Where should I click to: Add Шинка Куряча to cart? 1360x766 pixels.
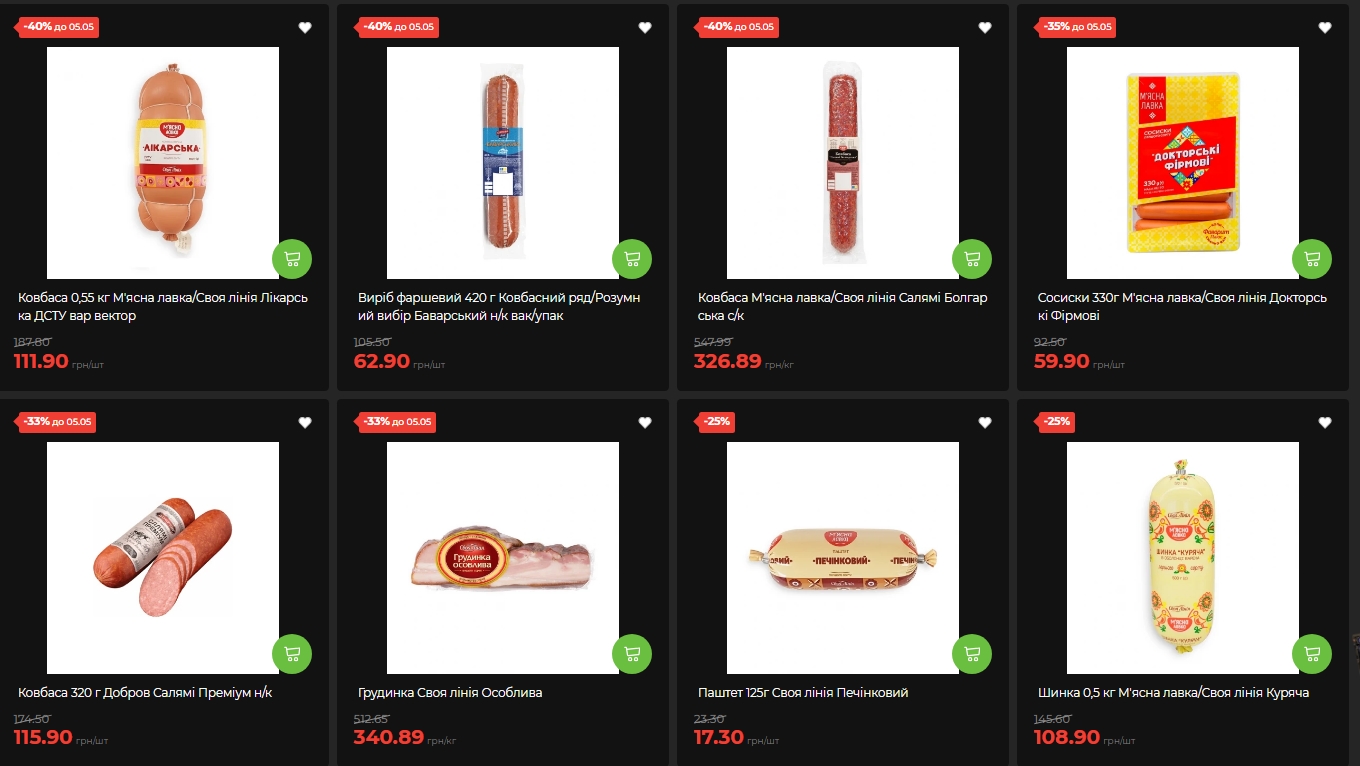pos(1312,654)
